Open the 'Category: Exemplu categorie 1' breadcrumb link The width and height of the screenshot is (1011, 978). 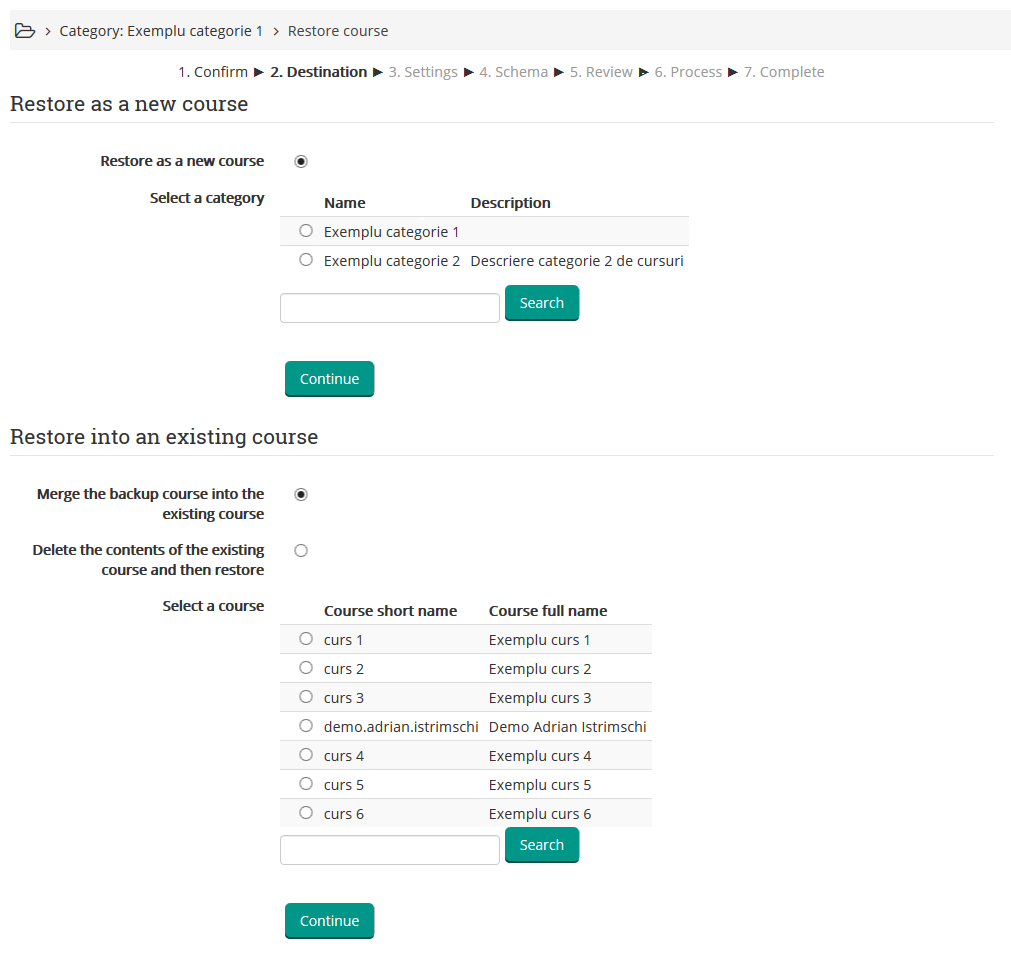tap(161, 31)
